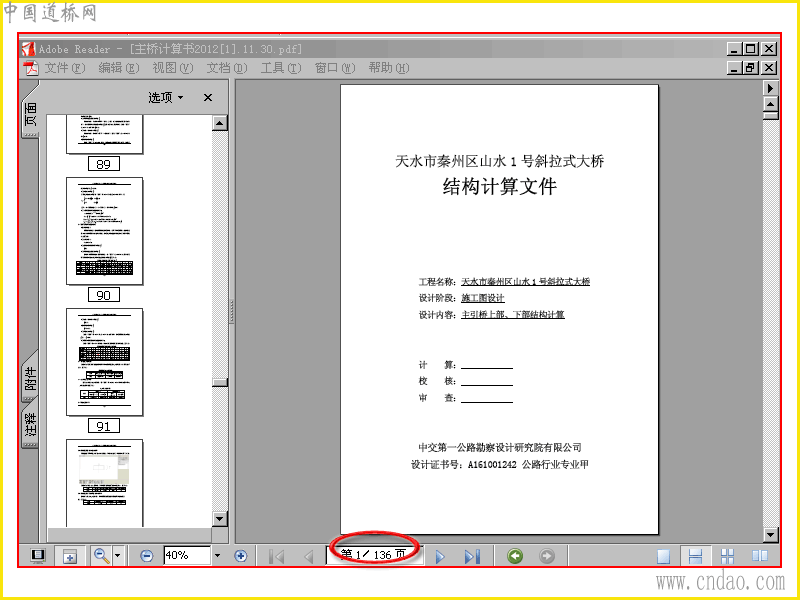This screenshot has width=800, height=600.
Task: Click the zoom in plus button
Action: [x=240, y=556]
